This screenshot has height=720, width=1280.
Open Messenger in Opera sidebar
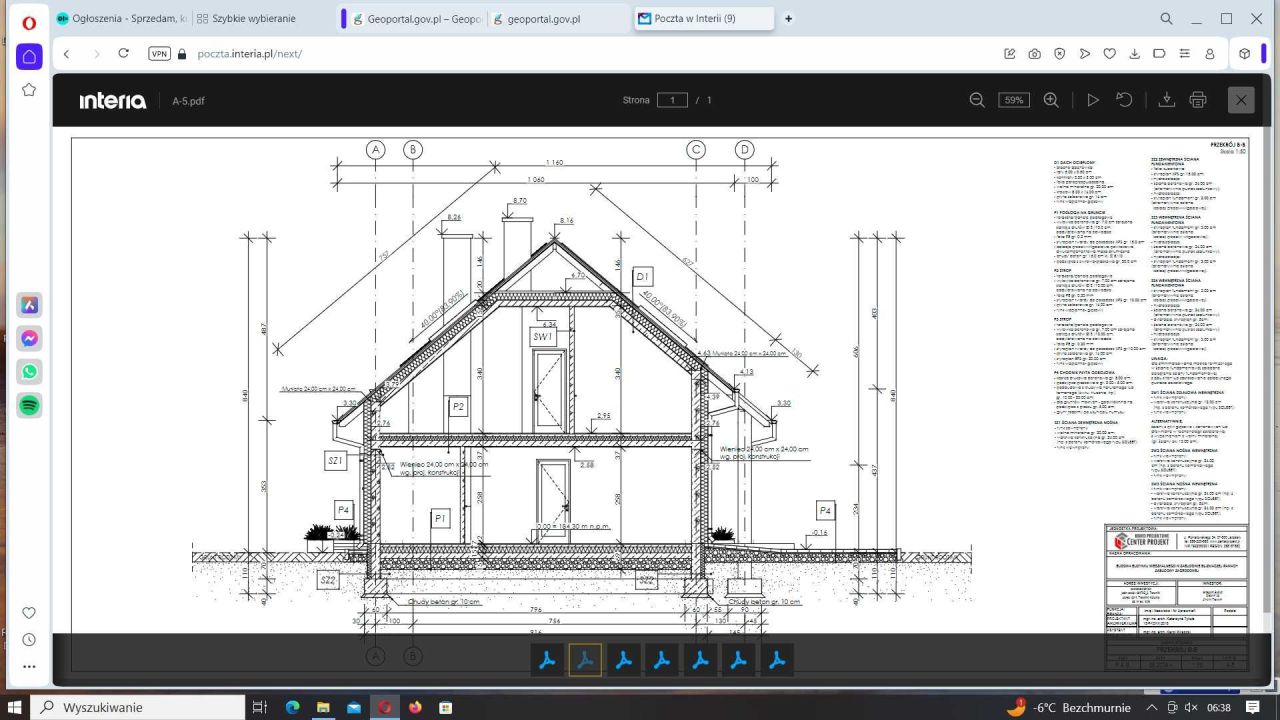click(x=30, y=339)
